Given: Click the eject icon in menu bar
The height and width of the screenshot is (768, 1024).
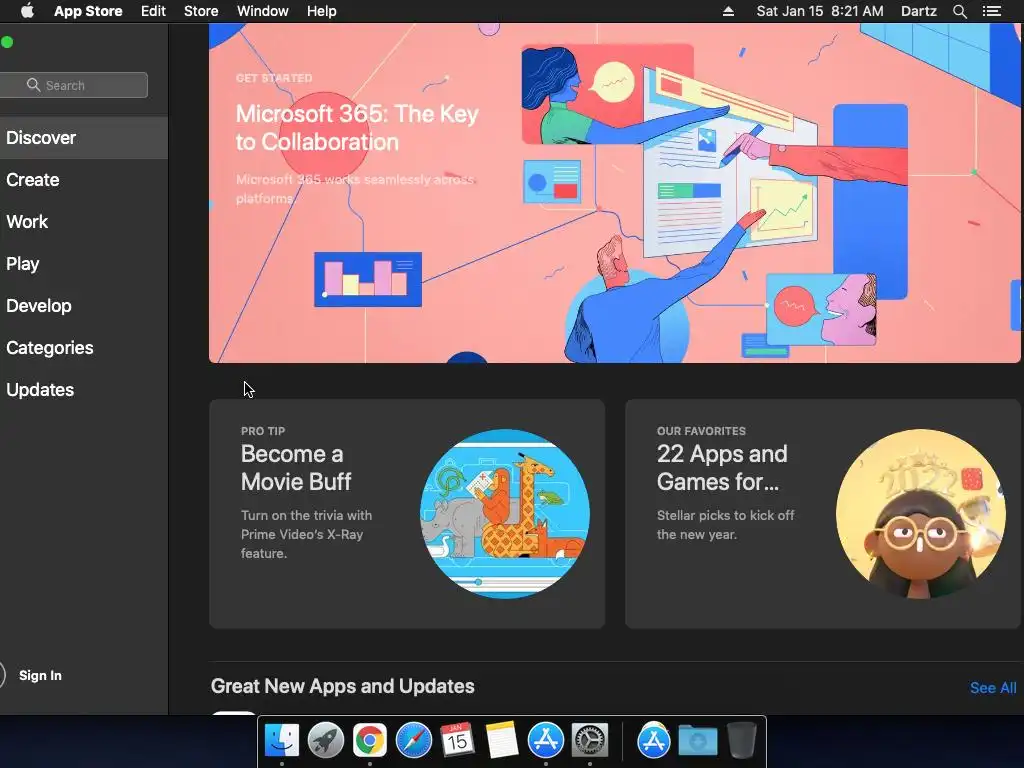Looking at the screenshot, I should [728, 11].
